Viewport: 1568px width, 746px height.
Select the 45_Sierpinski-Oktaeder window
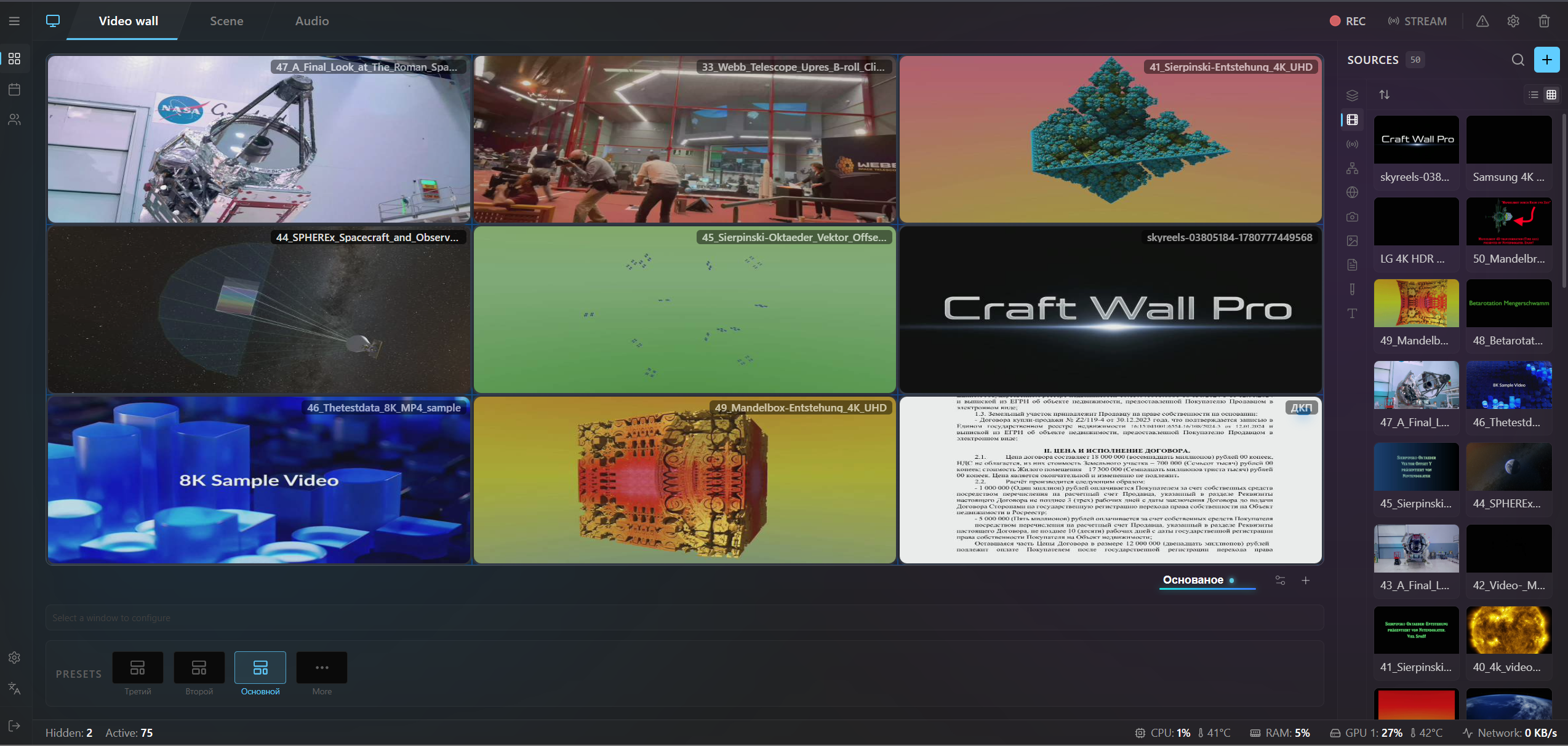[x=684, y=309]
